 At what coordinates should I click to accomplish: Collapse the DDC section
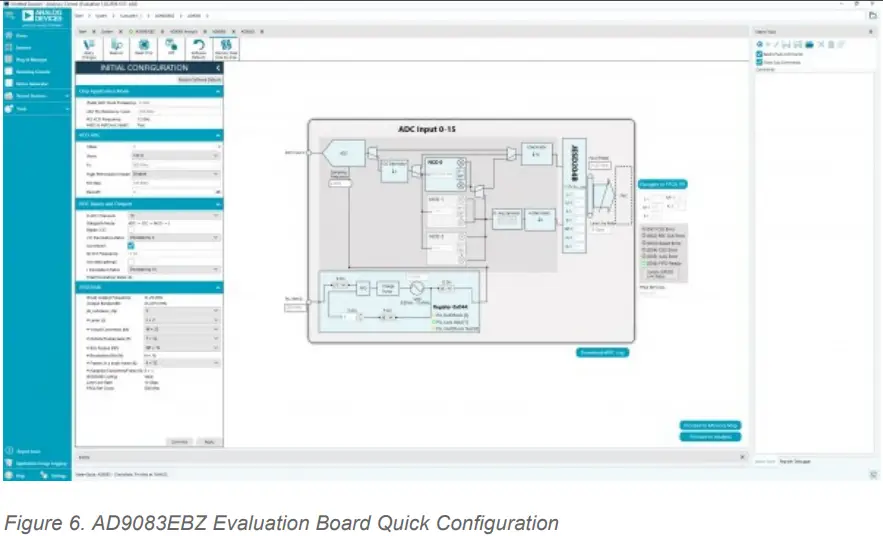[217, 204]
